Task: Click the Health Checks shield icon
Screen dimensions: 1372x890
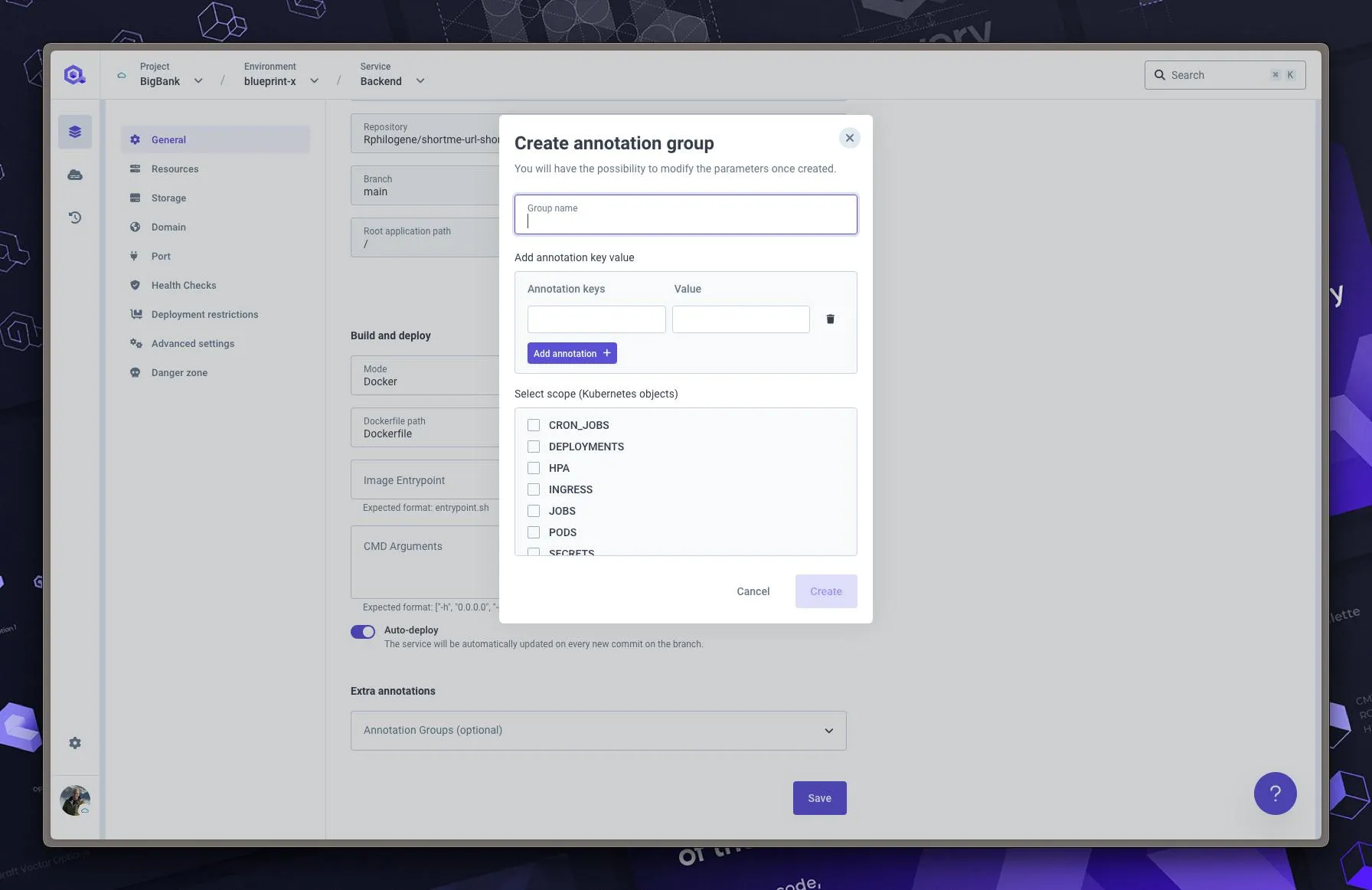Action: (135, 285)
